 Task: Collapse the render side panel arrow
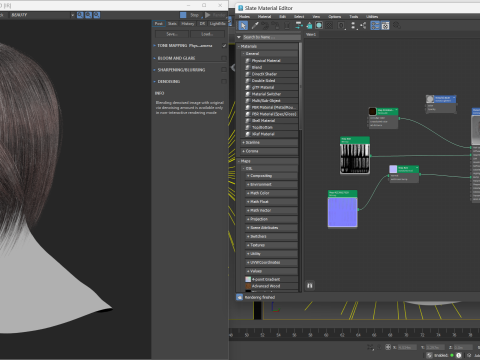233,68
